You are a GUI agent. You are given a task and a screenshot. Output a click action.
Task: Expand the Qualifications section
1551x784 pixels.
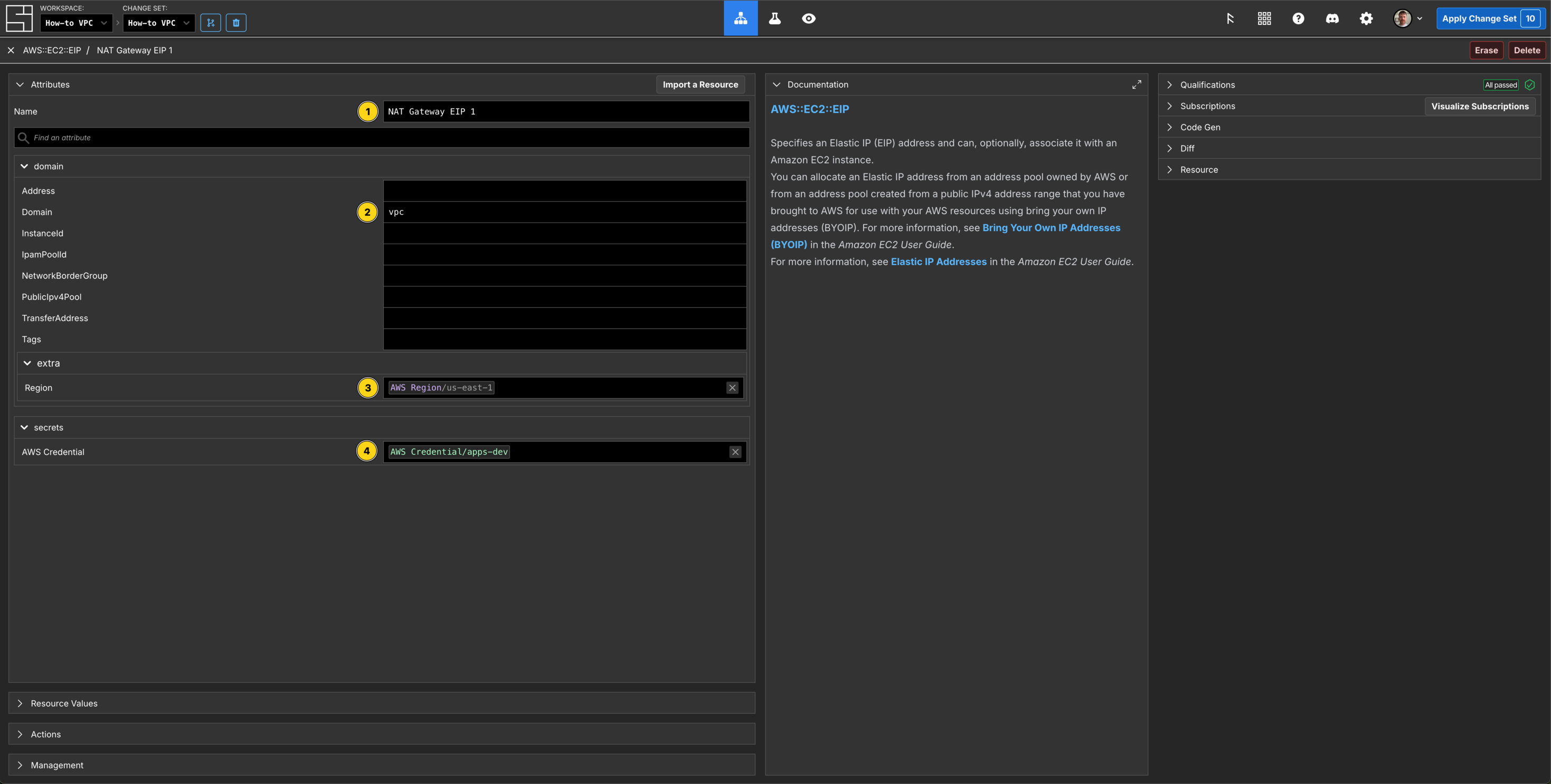click(1169, 85)
